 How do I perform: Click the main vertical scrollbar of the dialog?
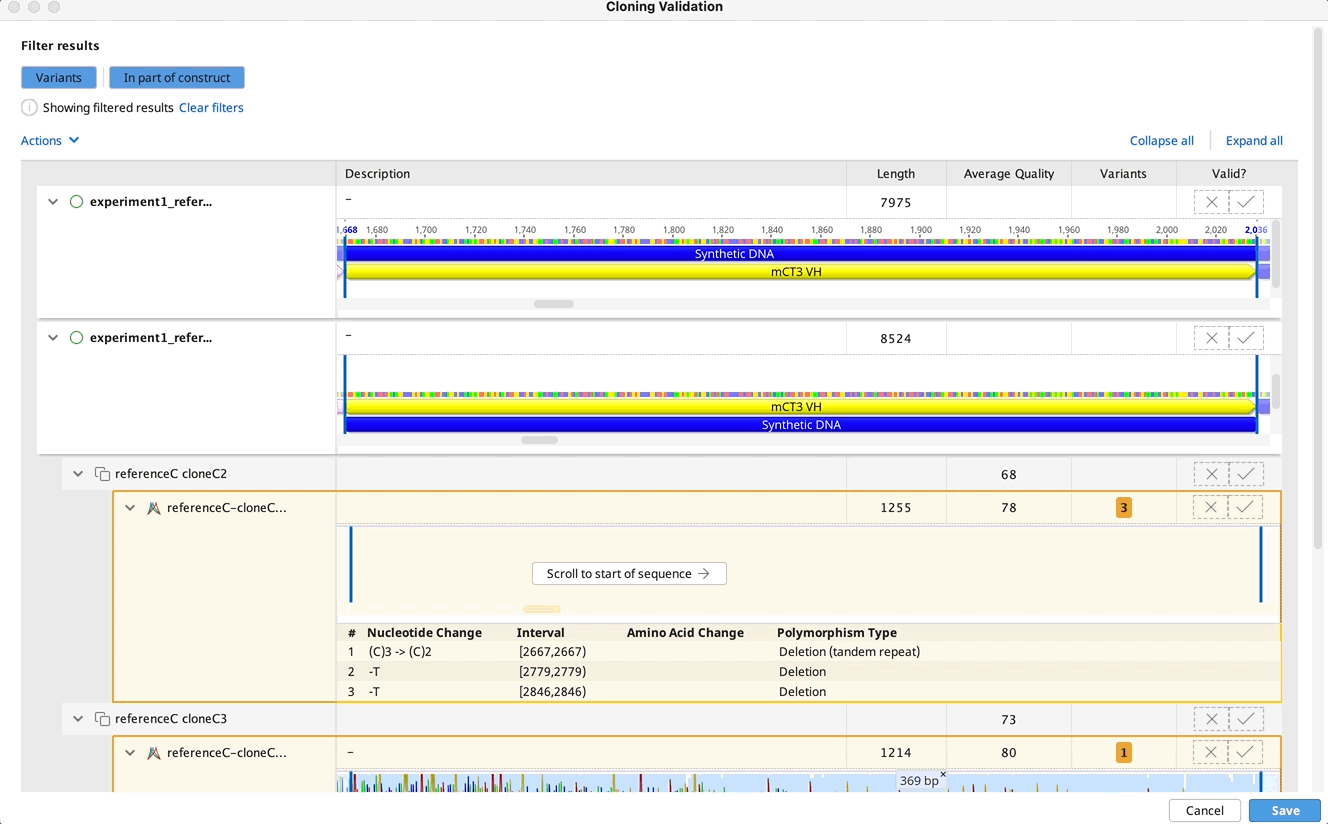click(1318, 288)
